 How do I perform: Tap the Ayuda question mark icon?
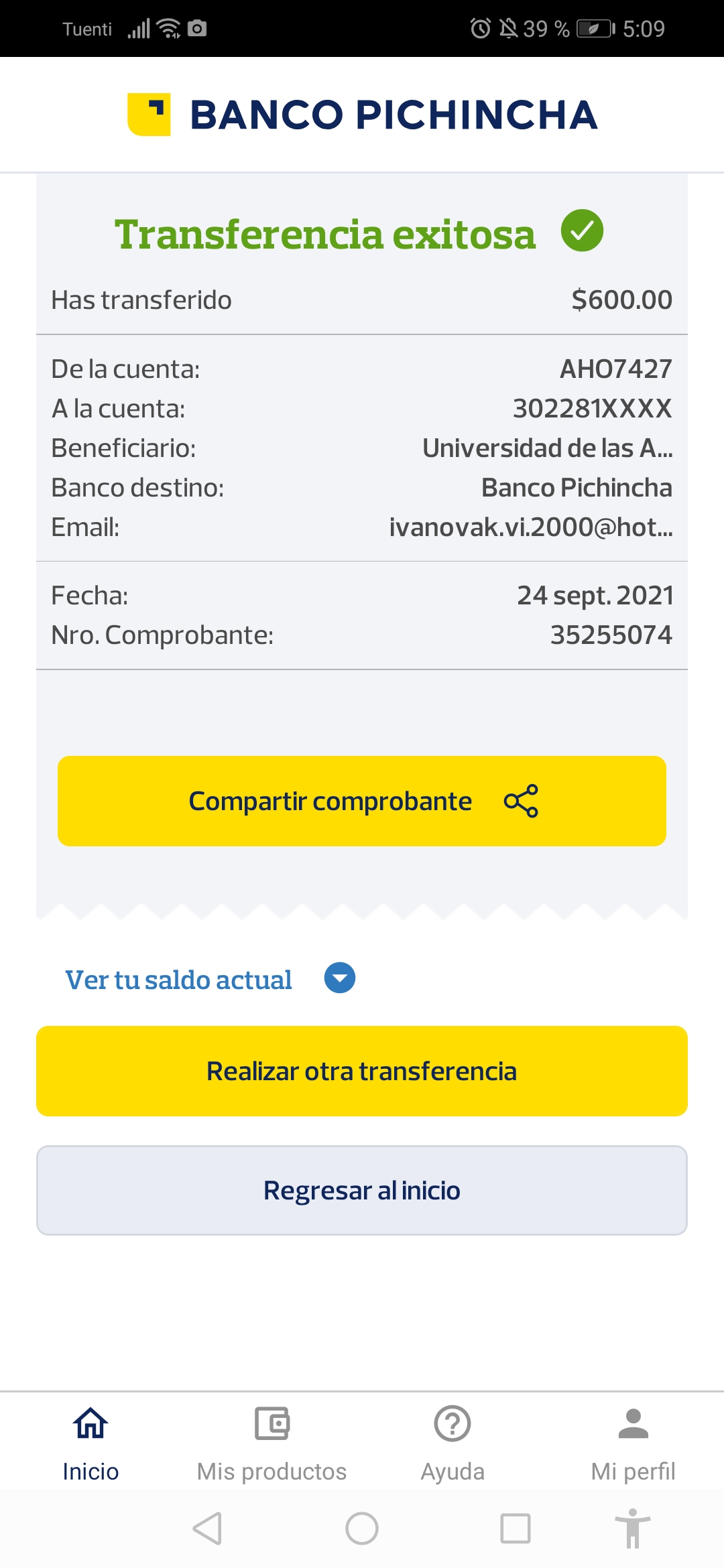click(452, 1423)
